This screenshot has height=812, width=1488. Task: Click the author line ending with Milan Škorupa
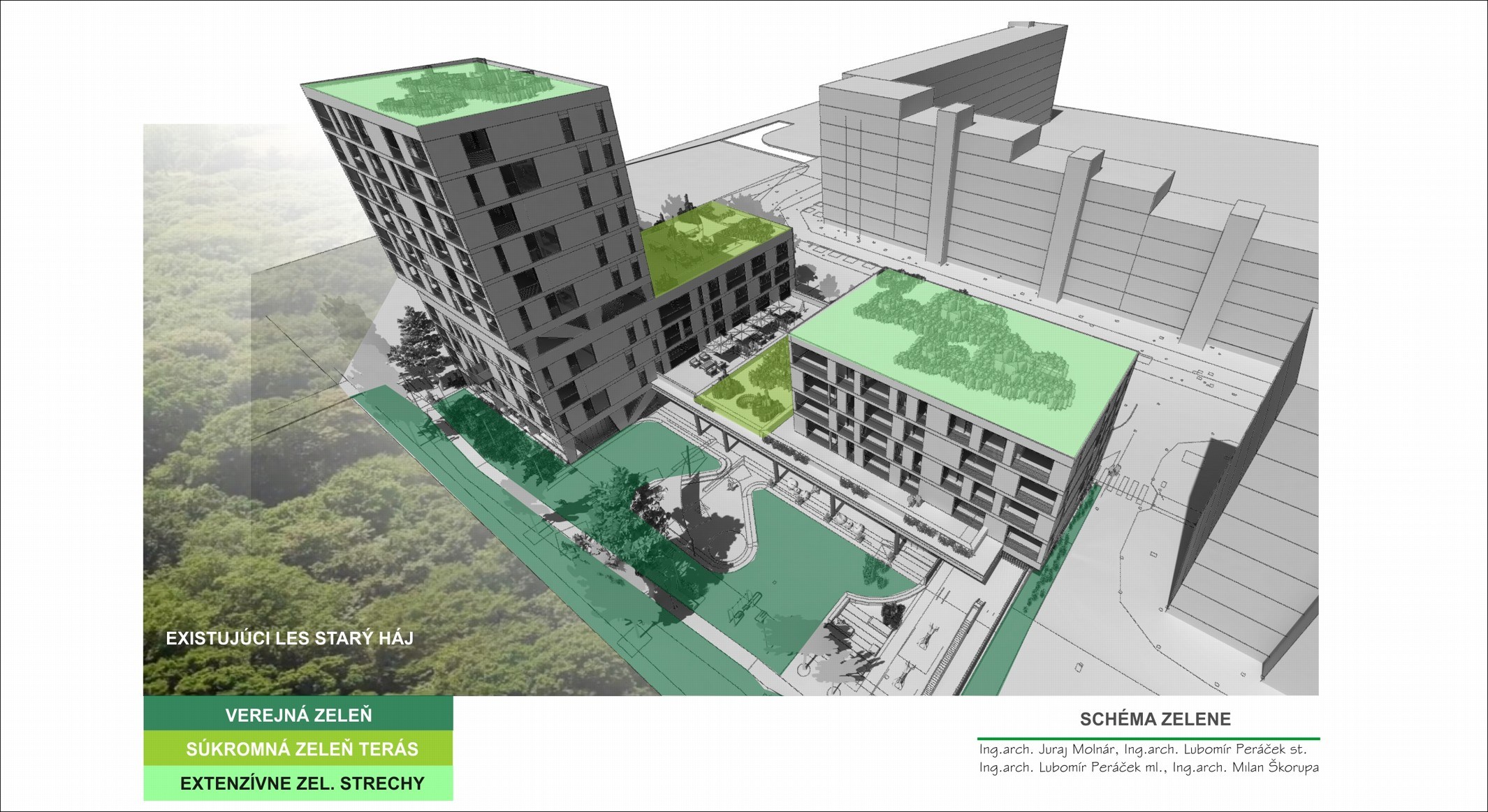coord(1149,767)
